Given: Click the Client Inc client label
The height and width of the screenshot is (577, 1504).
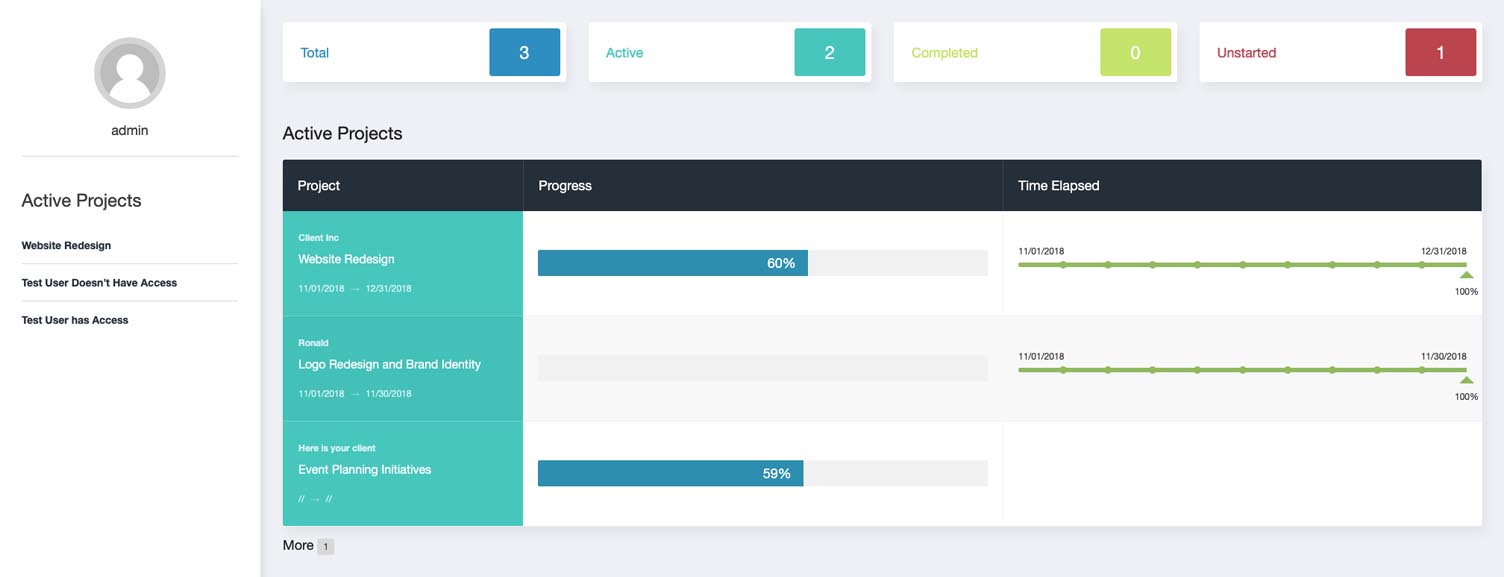Looking at the screenshot, I should pyautogui.click(x=318, y=238).
